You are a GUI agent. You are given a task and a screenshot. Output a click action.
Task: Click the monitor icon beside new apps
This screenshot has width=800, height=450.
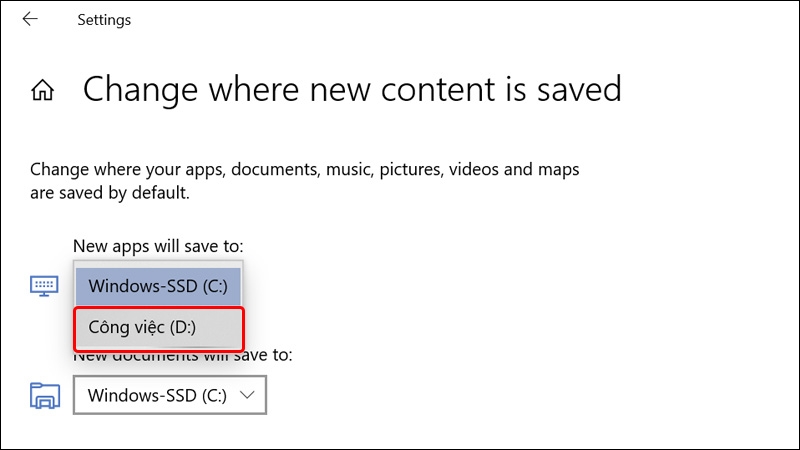[44, 286]
